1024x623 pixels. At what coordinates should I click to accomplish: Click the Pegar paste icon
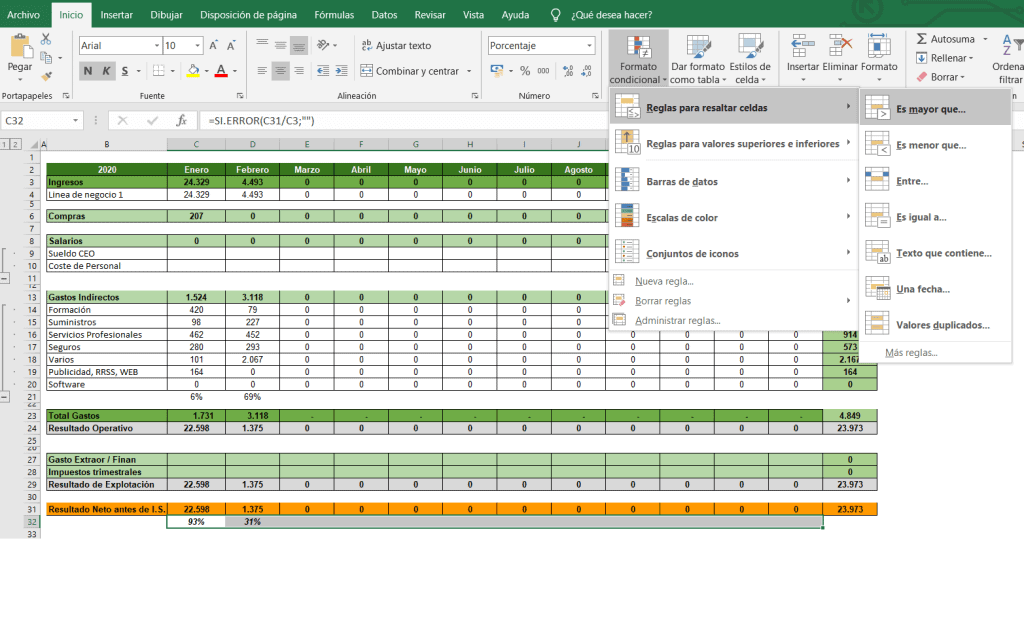click(20, 46)
